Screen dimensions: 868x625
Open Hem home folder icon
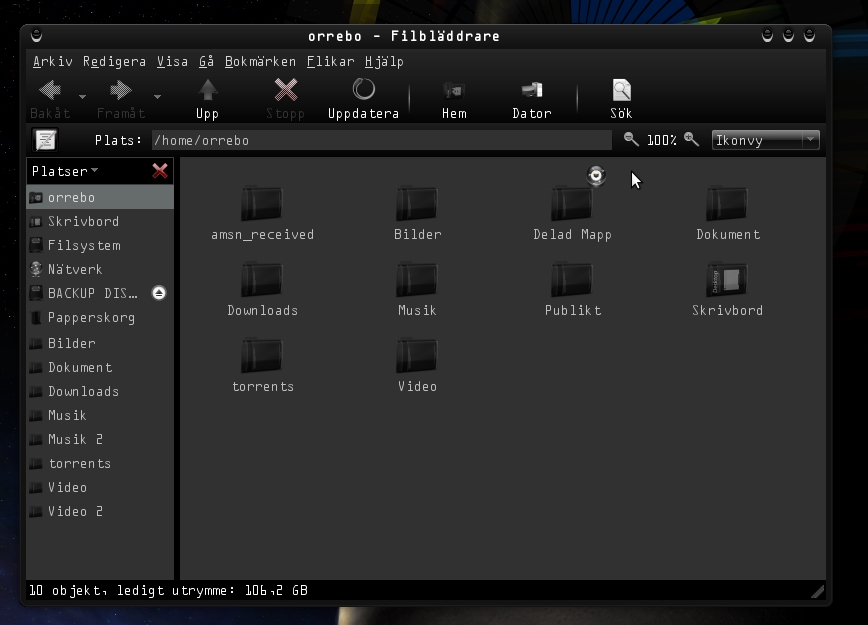(454, 90)
